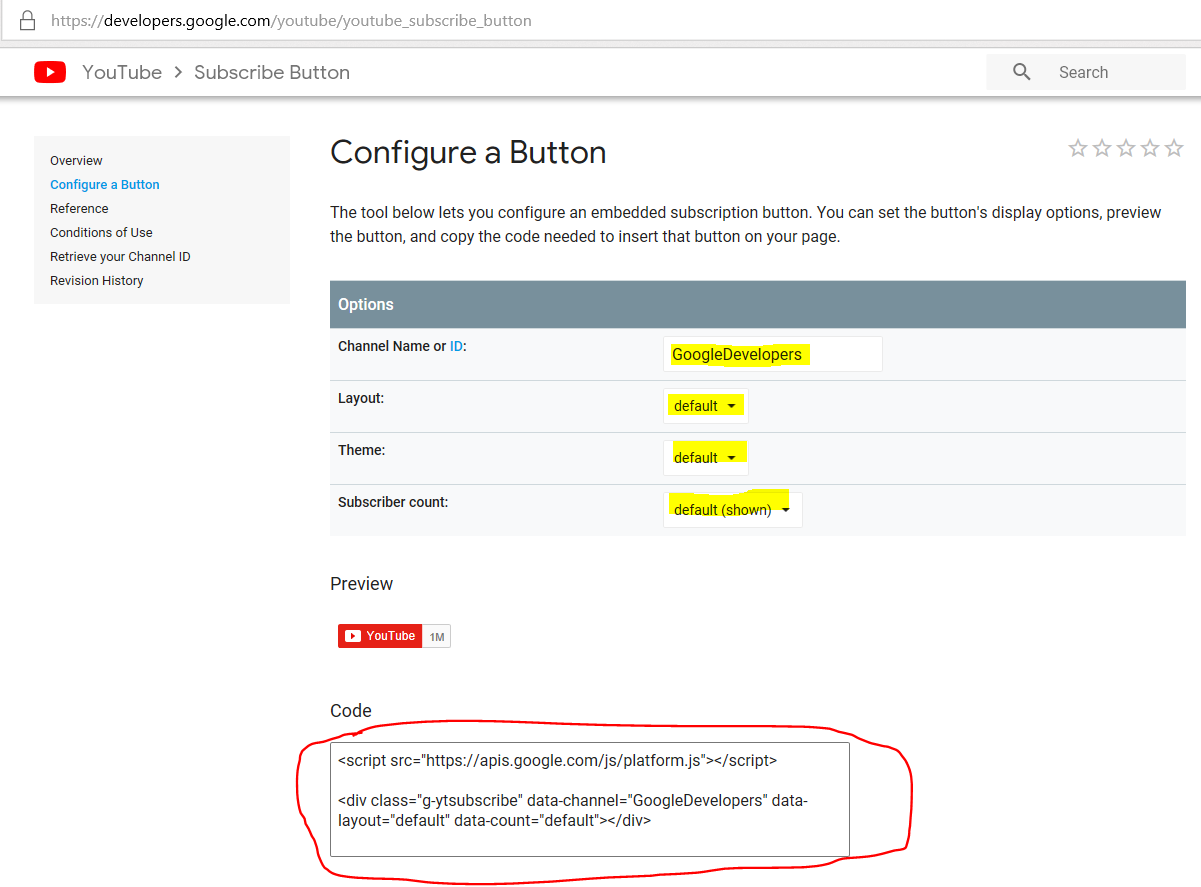This screenshot has width=1201, height=887.
Task: Click the Theme: label
Action: tap(362, 450)
